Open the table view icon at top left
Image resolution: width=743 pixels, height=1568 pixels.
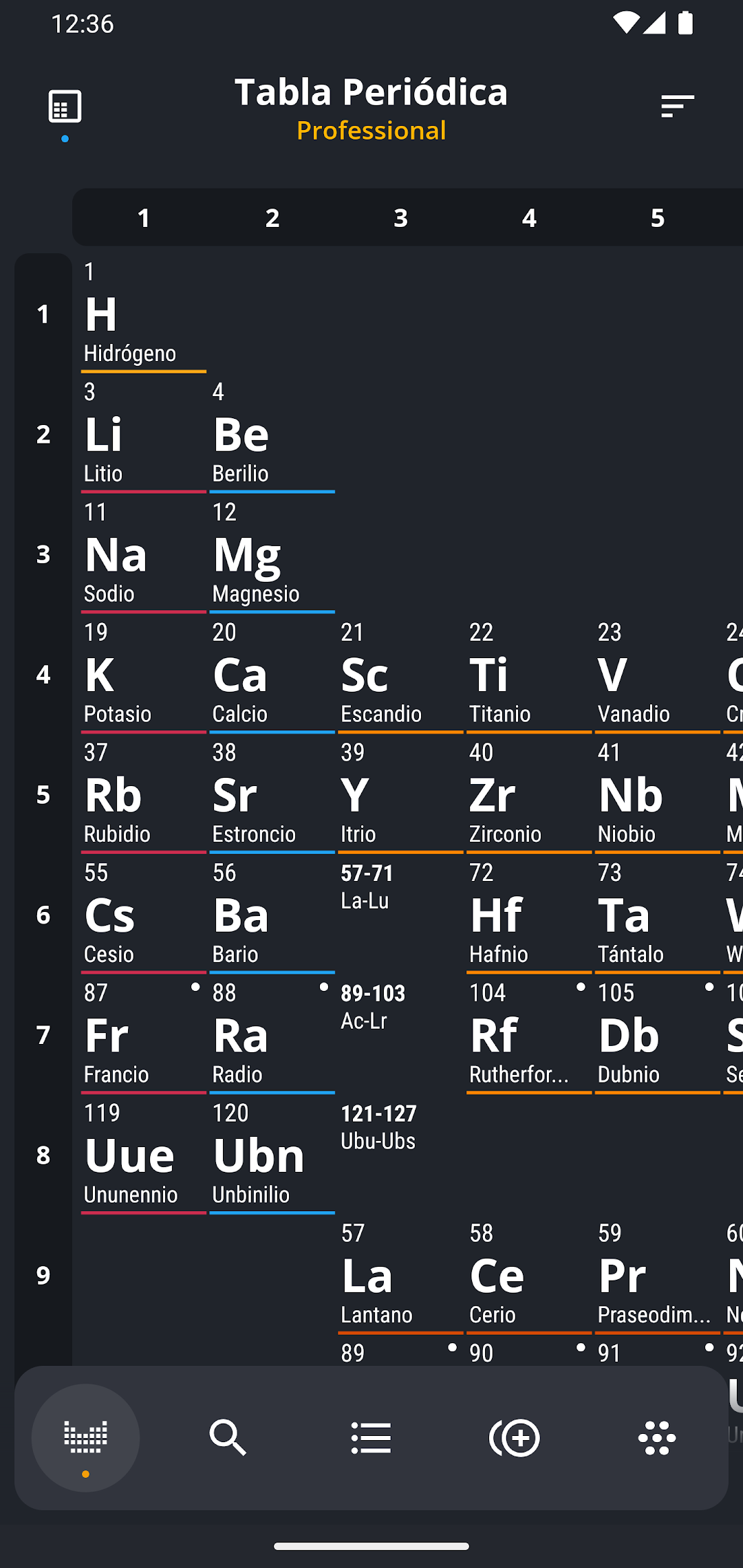click(x=65, y=107)
